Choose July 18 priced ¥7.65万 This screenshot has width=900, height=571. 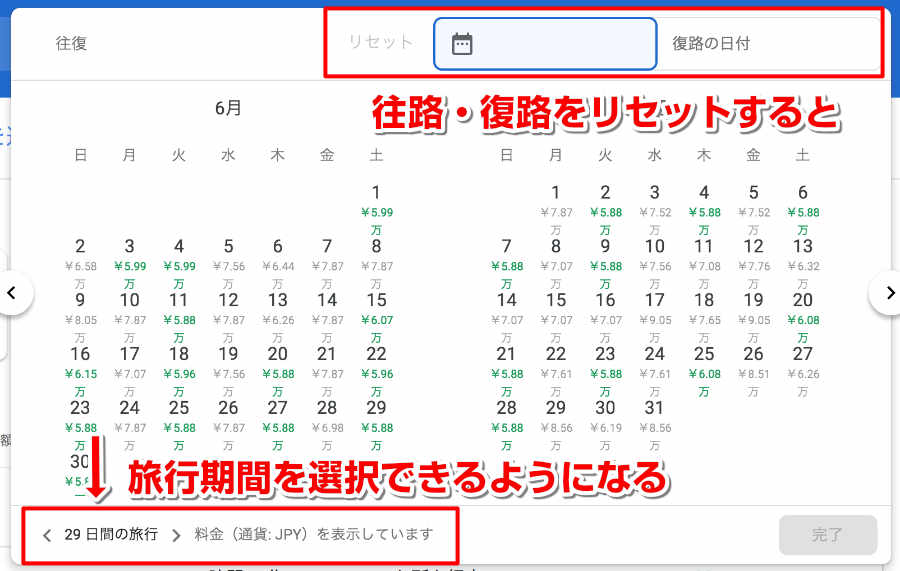click(704, 317)
